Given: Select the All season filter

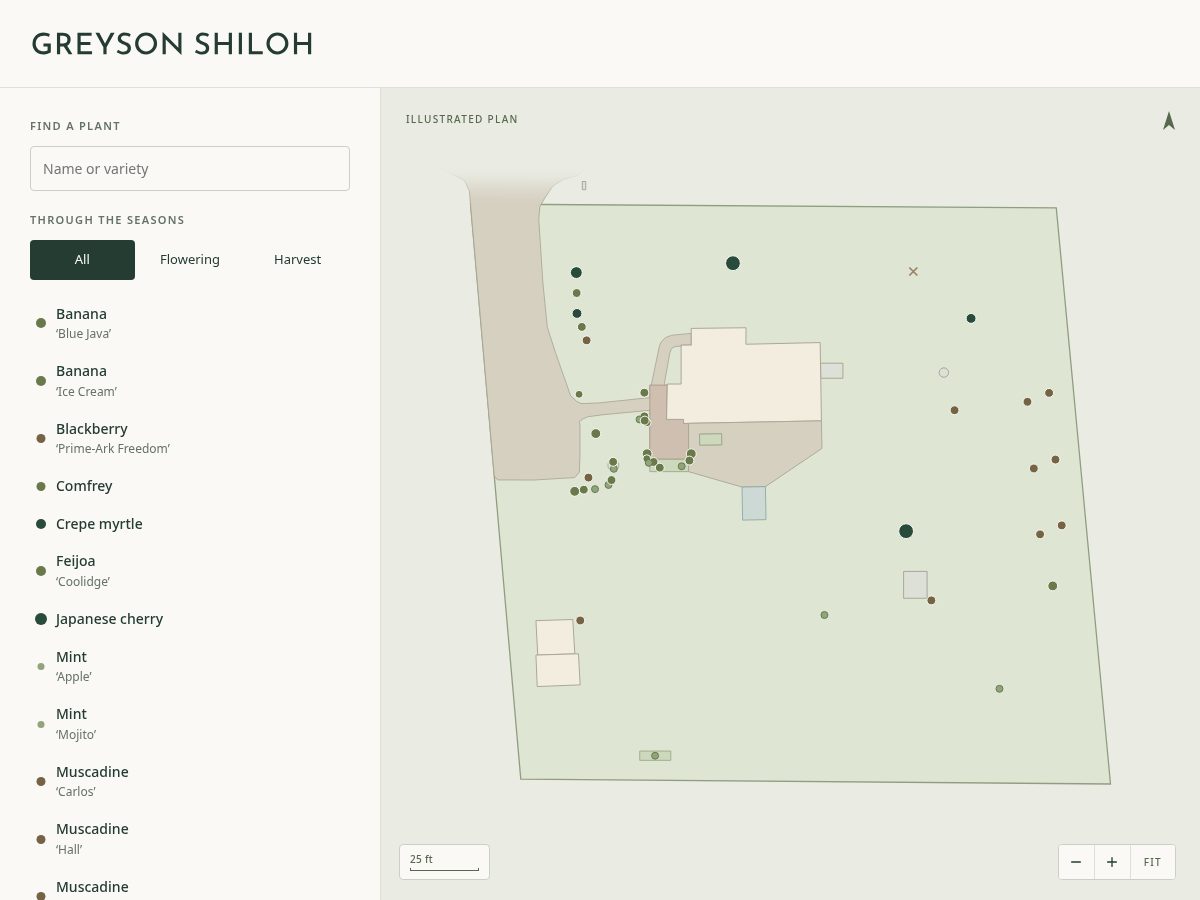Looking at the screenshot, I should (82, 260).
